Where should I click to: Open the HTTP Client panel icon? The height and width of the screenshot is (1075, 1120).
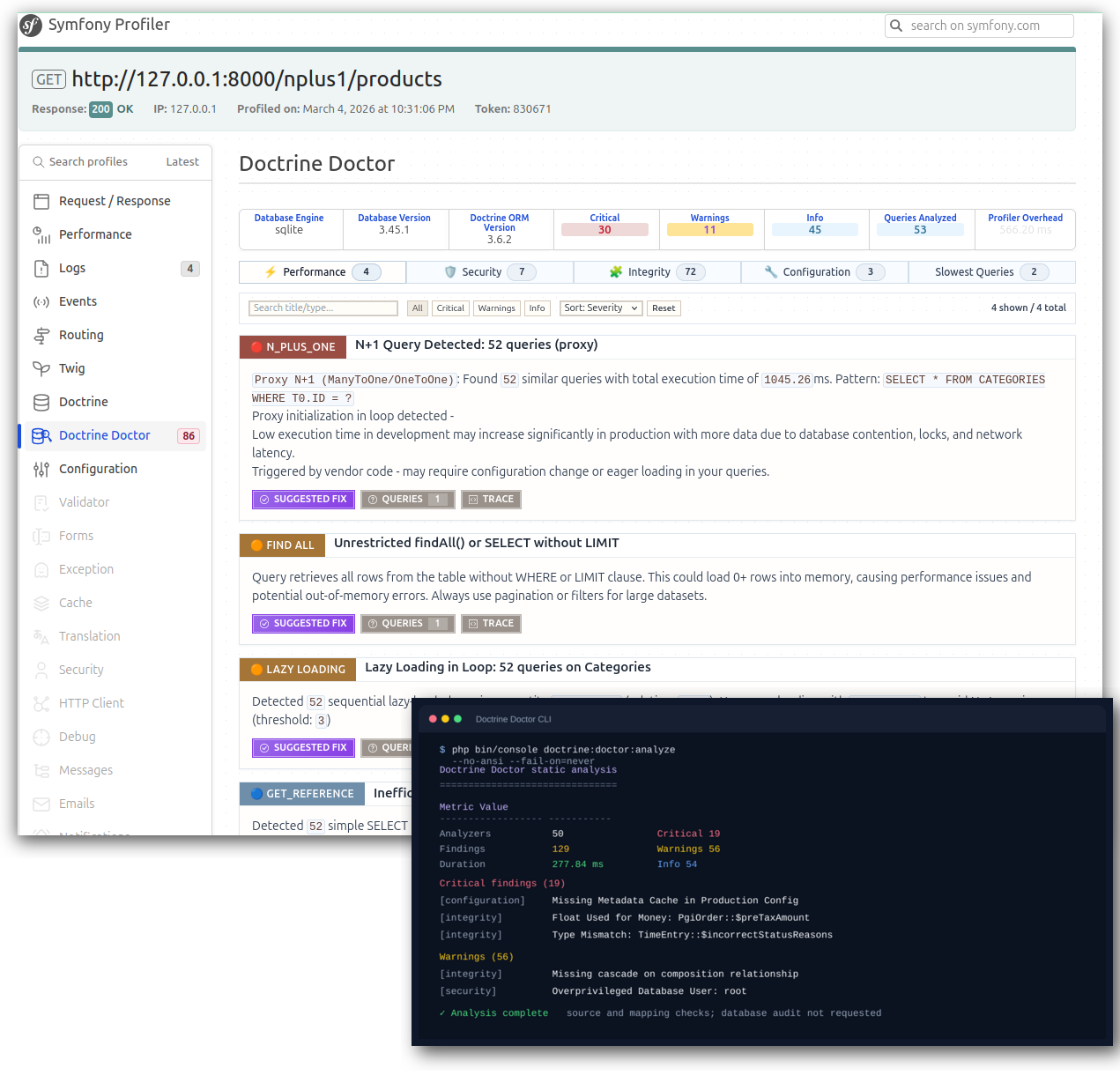(x=41, y=703)
